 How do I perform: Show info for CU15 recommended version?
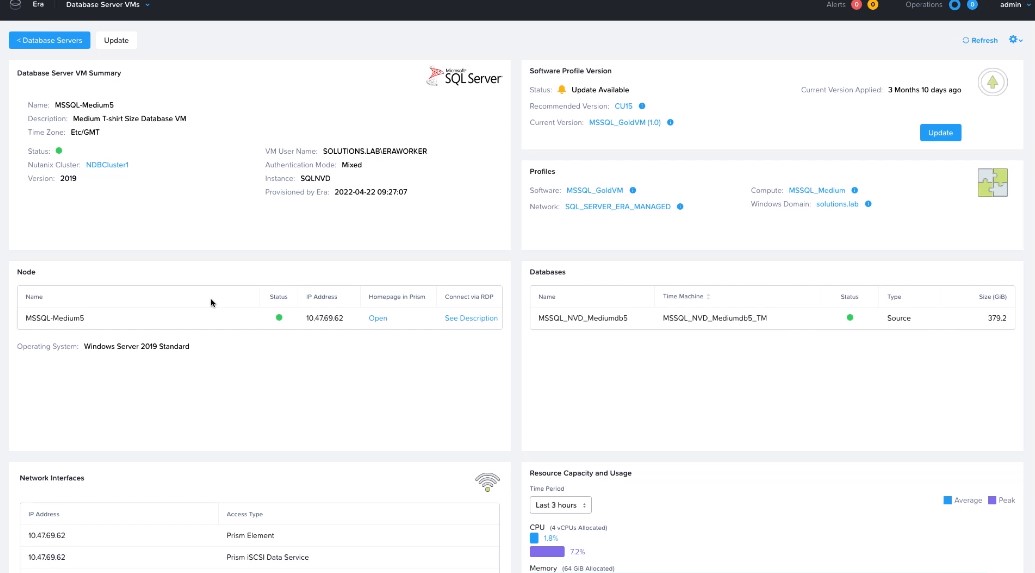click(x=642, y=106)
